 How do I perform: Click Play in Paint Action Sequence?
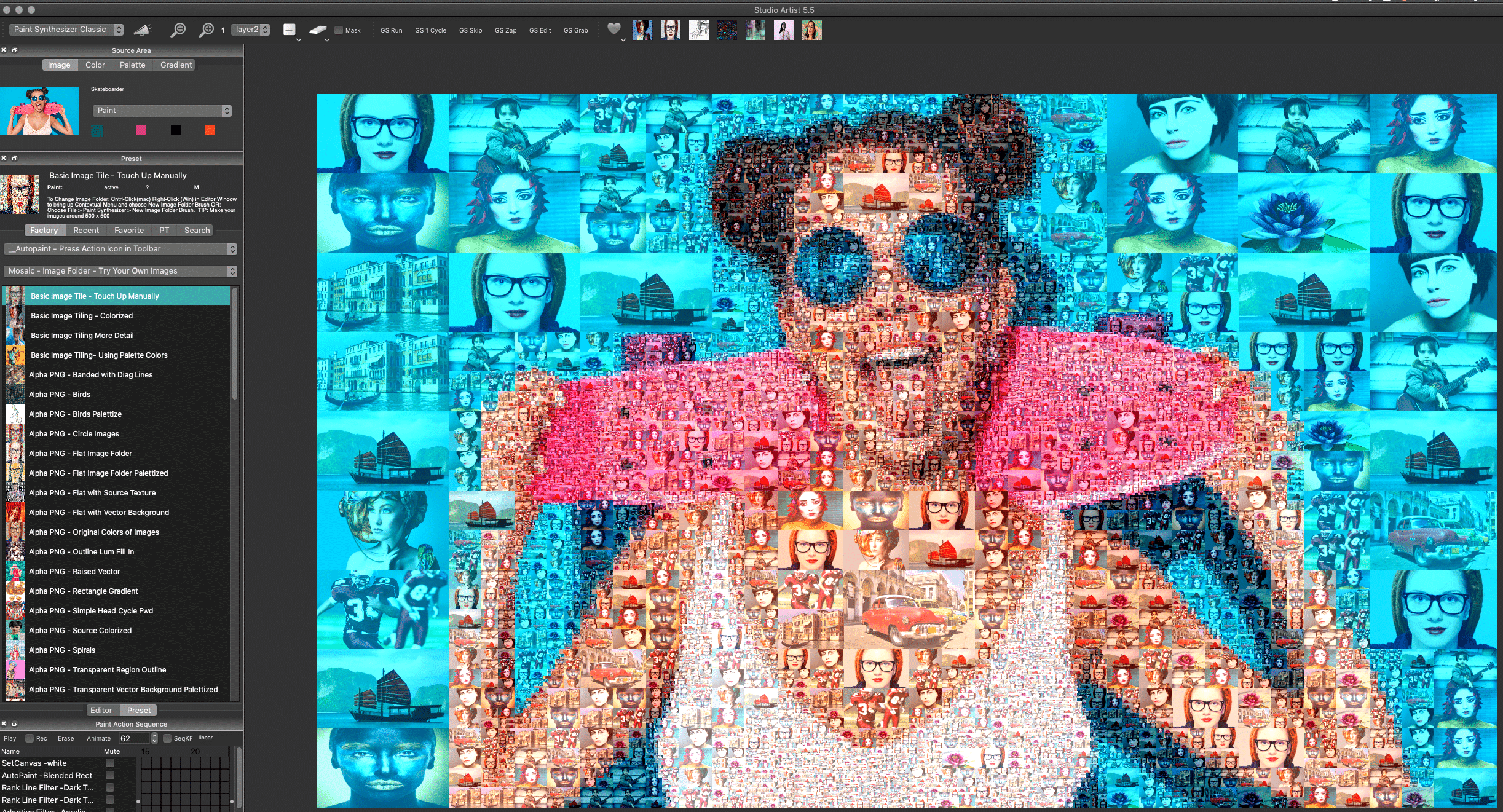click(x=10, y=738)
